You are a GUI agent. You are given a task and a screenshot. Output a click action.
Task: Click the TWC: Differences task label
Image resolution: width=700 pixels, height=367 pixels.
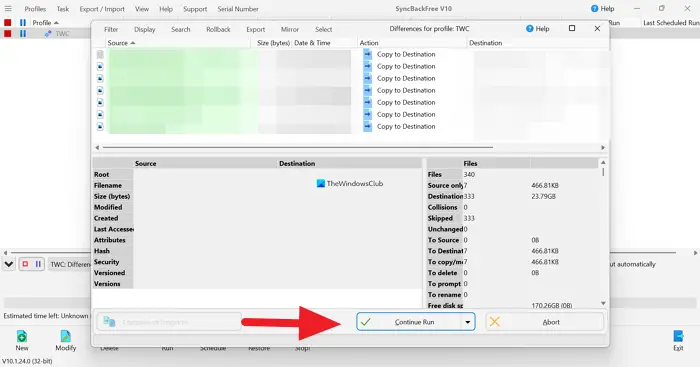click(x=70, y=264)
